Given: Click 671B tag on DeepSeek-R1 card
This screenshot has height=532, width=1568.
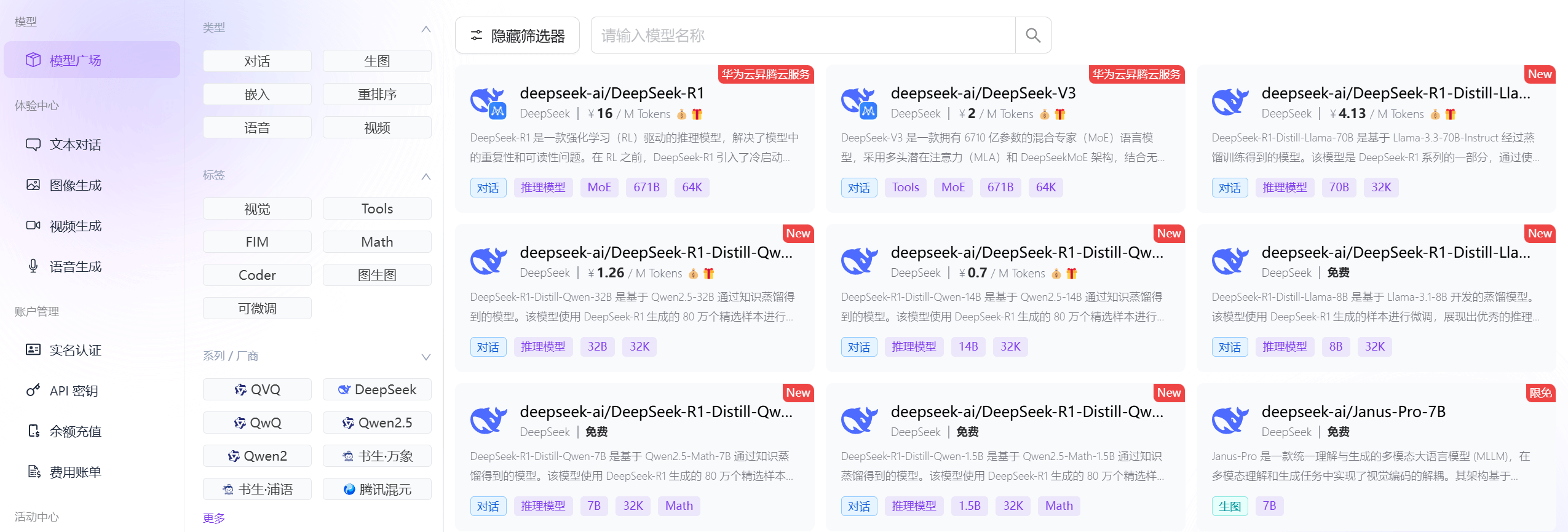Looking at the screenshot, I should point(647,188).
